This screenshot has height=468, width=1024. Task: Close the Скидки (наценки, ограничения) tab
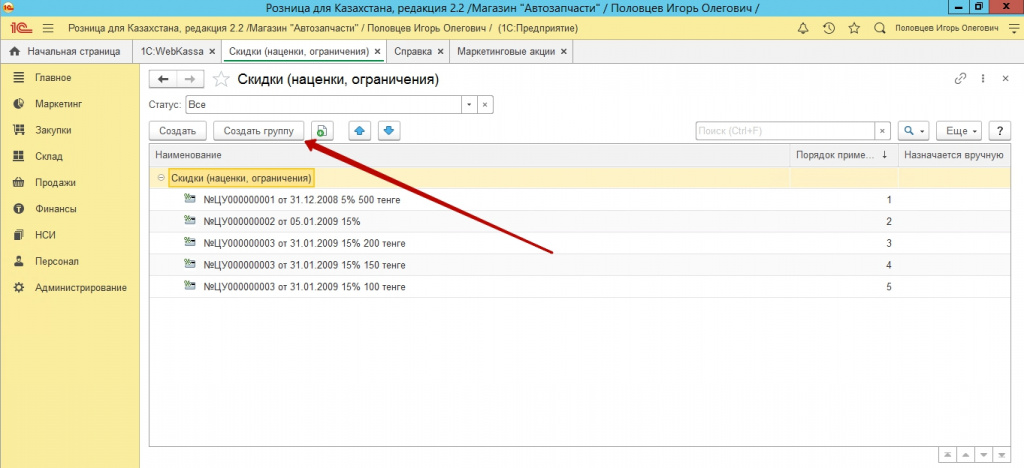click(377, 52)
